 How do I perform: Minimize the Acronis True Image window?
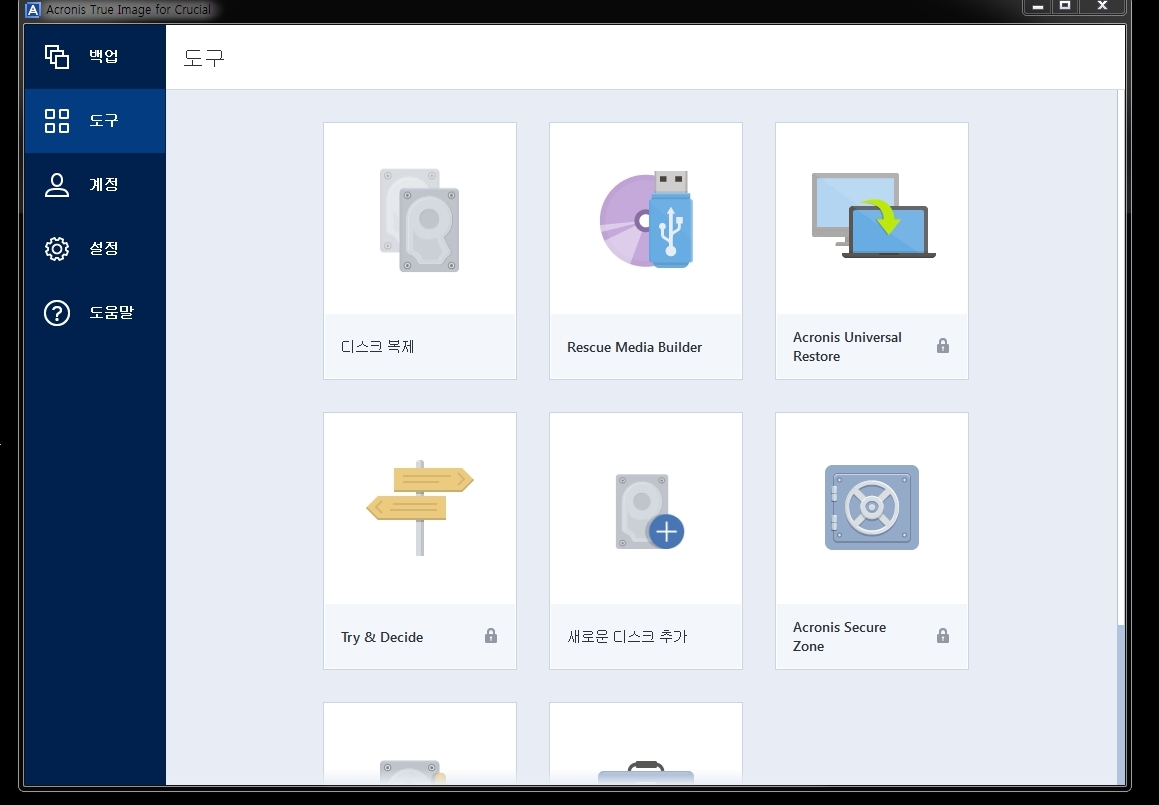tap(1038, 7)
